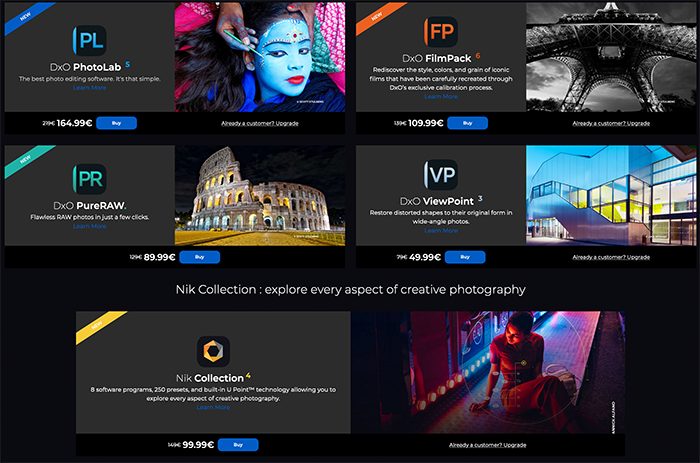Click the VP ViewPoint app icon
The image size is (700, 463).
click(x=441, y=175)
